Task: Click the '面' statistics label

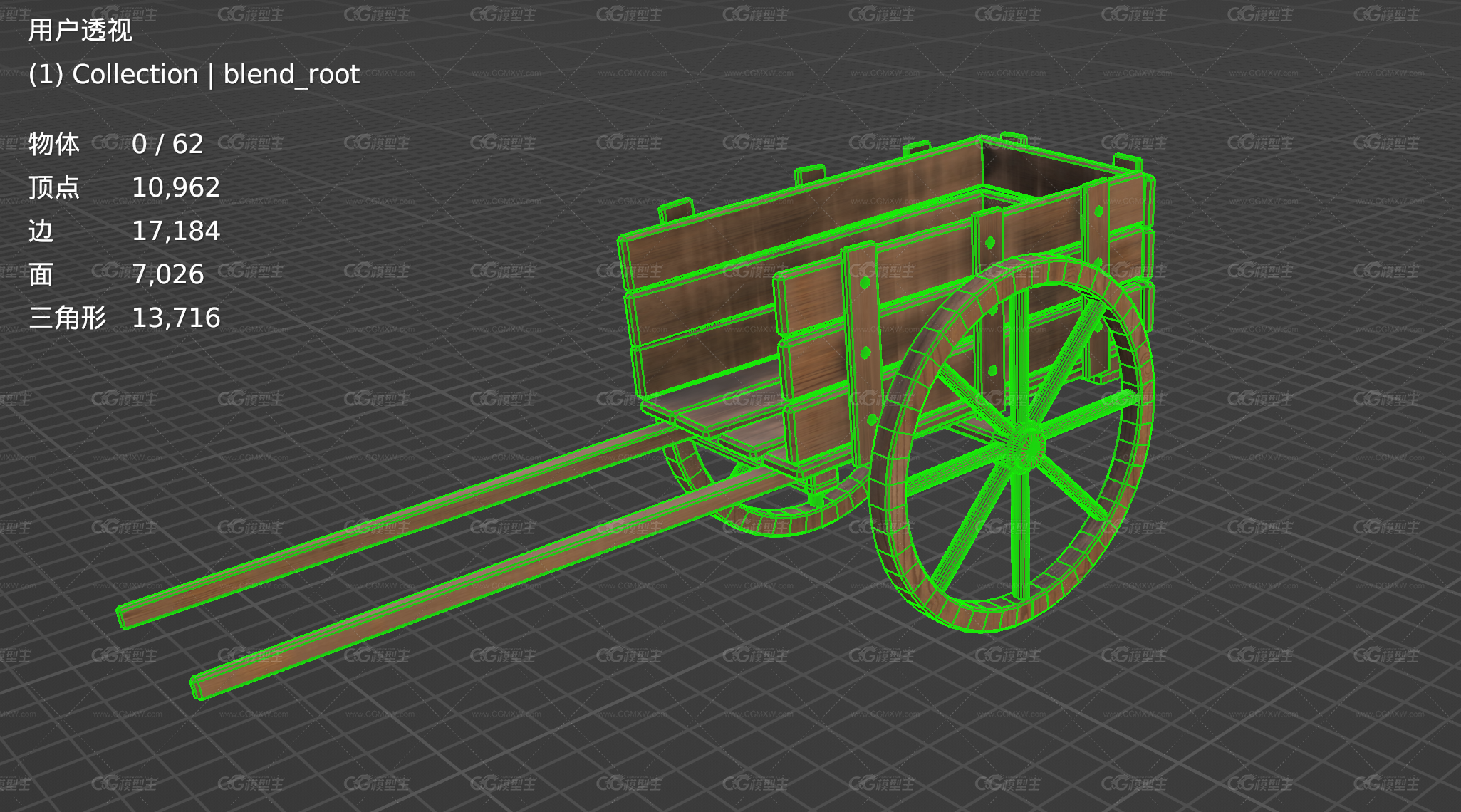Action: 41,275
